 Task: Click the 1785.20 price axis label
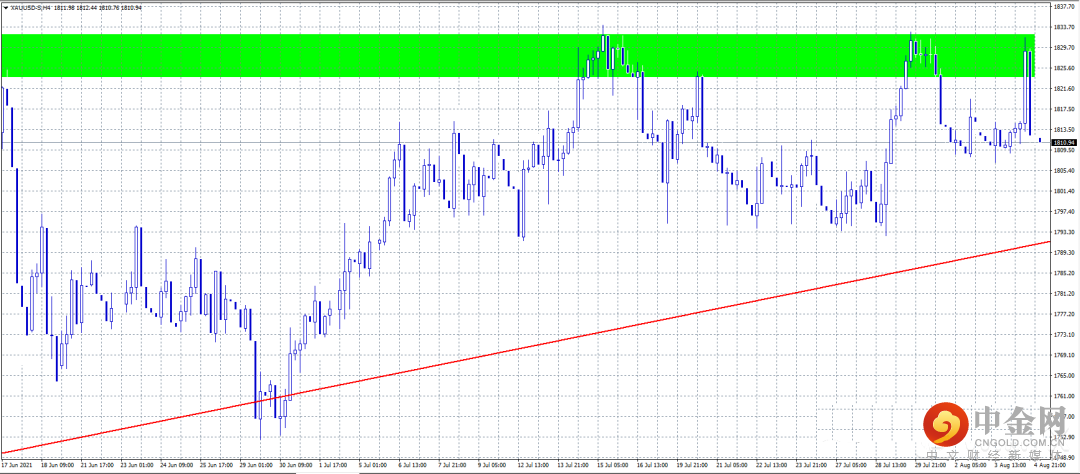1065,273
